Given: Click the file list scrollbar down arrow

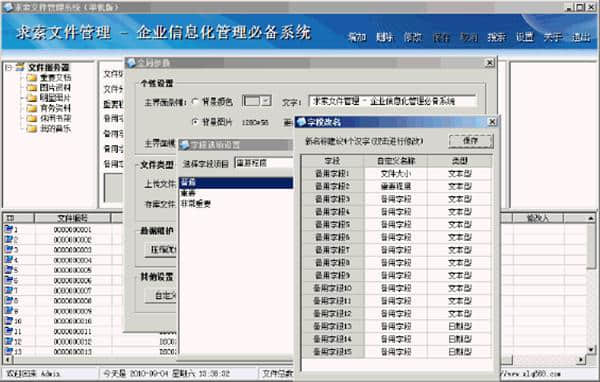Looking at the screenshot, I should pyautogui.click(x=591, y=349).
